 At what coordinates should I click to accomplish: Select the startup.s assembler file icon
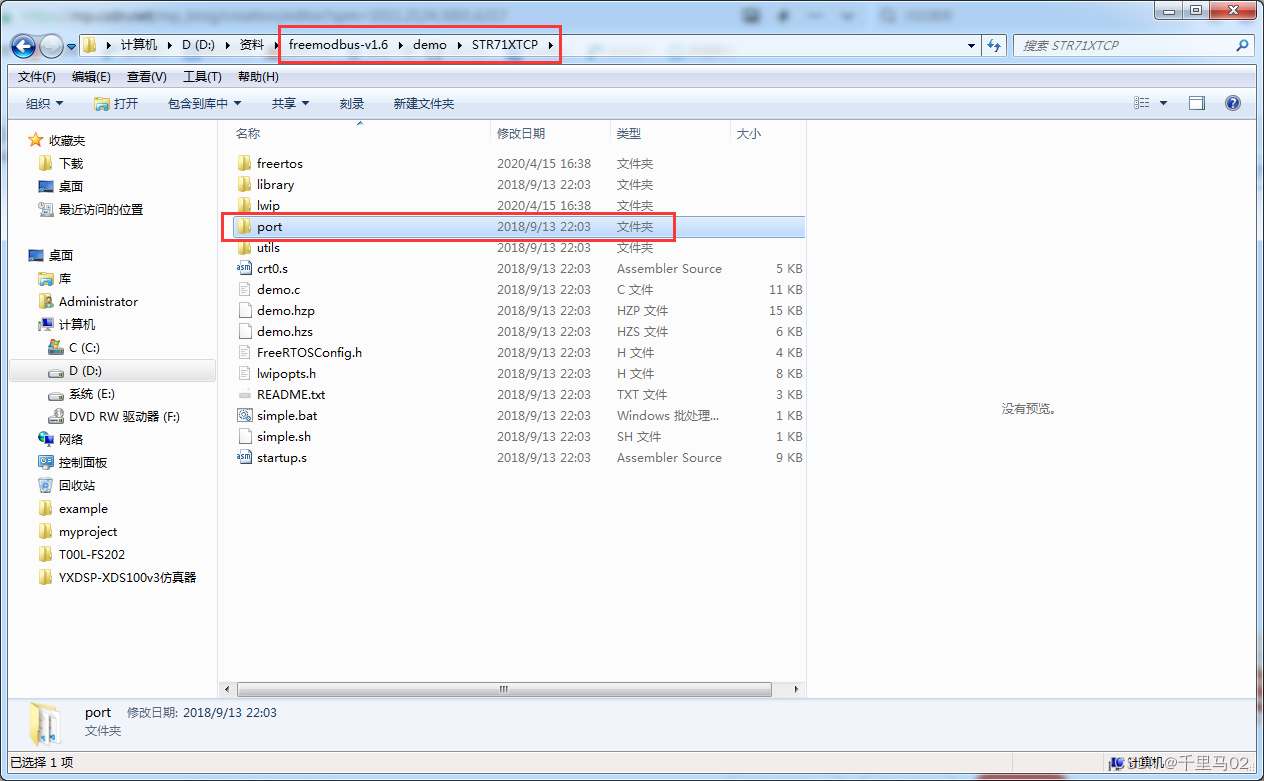tap(244, 457)
